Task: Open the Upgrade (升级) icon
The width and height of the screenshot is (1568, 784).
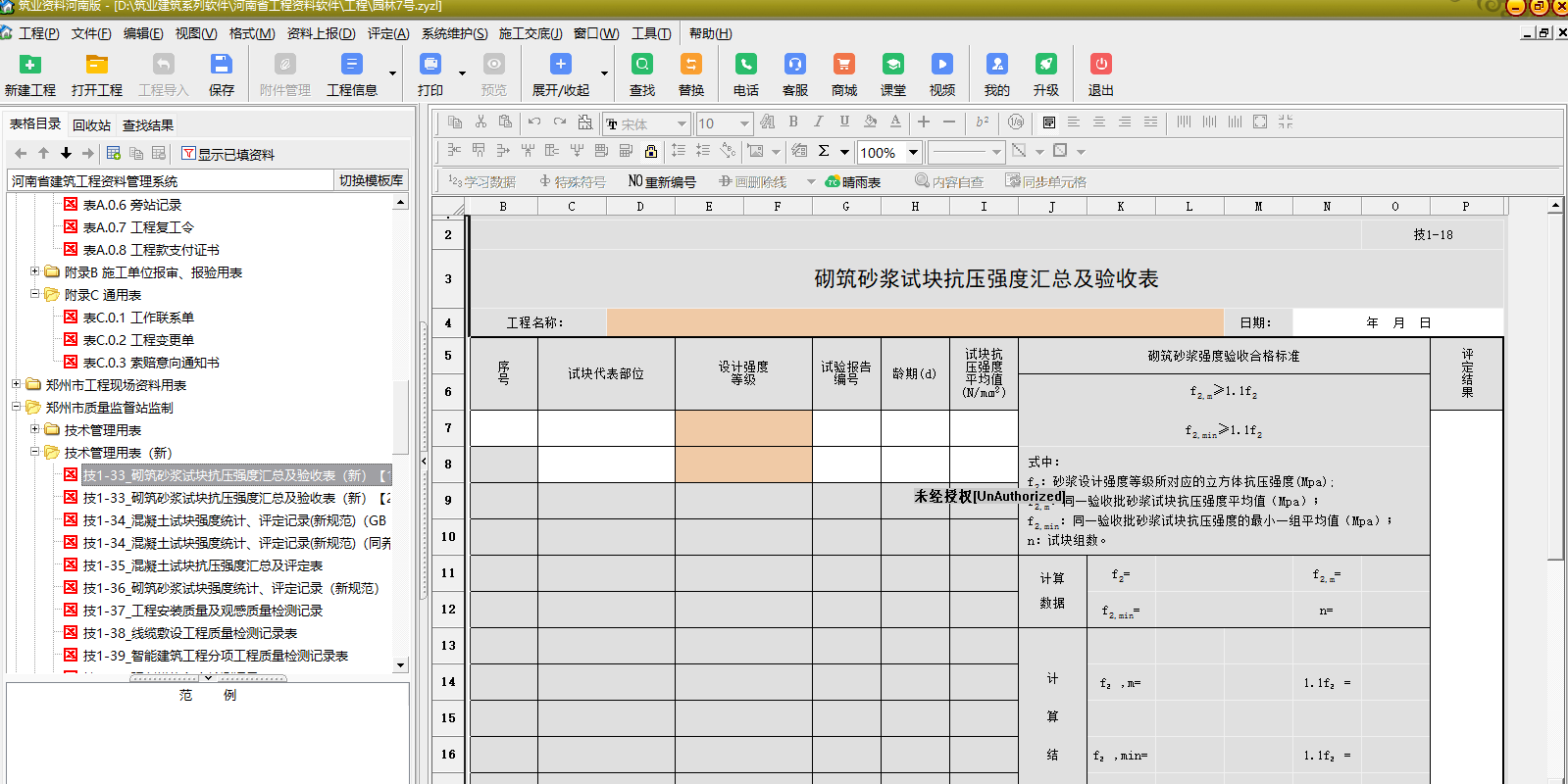Action: (x=1046, y=66)
